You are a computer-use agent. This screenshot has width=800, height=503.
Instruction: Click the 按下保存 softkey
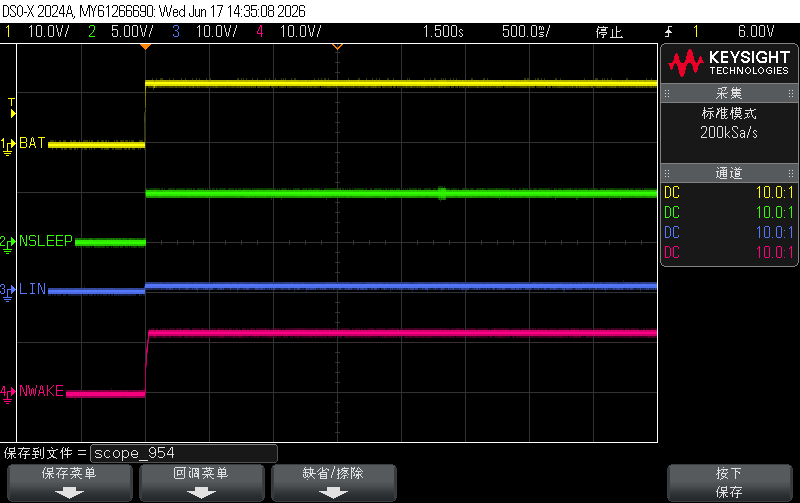click(729, 483)
